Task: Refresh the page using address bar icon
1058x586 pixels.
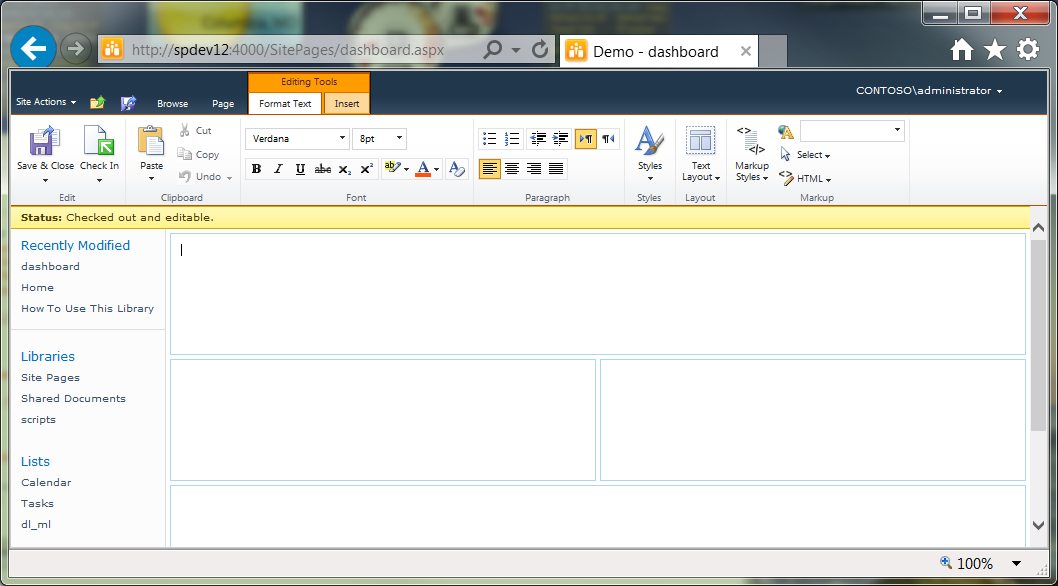Action: pos(540,49)
